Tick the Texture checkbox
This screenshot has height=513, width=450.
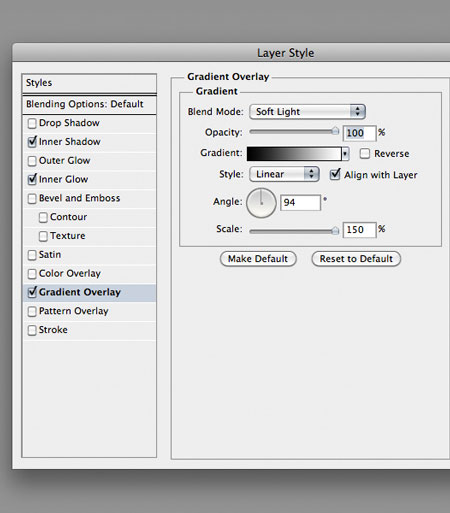click(x=43, y=236)
